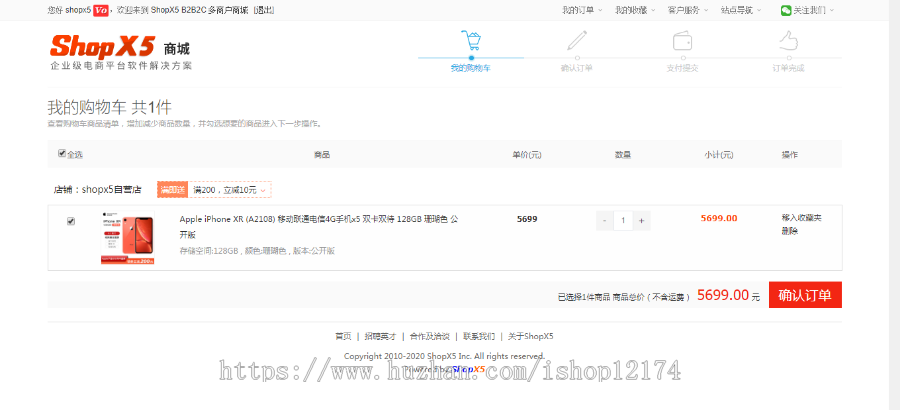Viewport: 900px width, 410px height.
Task: Click the 确认订单 red button
Action: coord(805,295)
